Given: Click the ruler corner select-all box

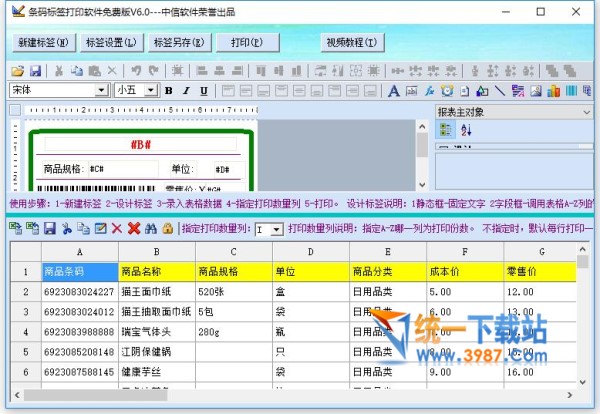Looking at the screenshot, I should pyautogui.click(x=15, y=110).
